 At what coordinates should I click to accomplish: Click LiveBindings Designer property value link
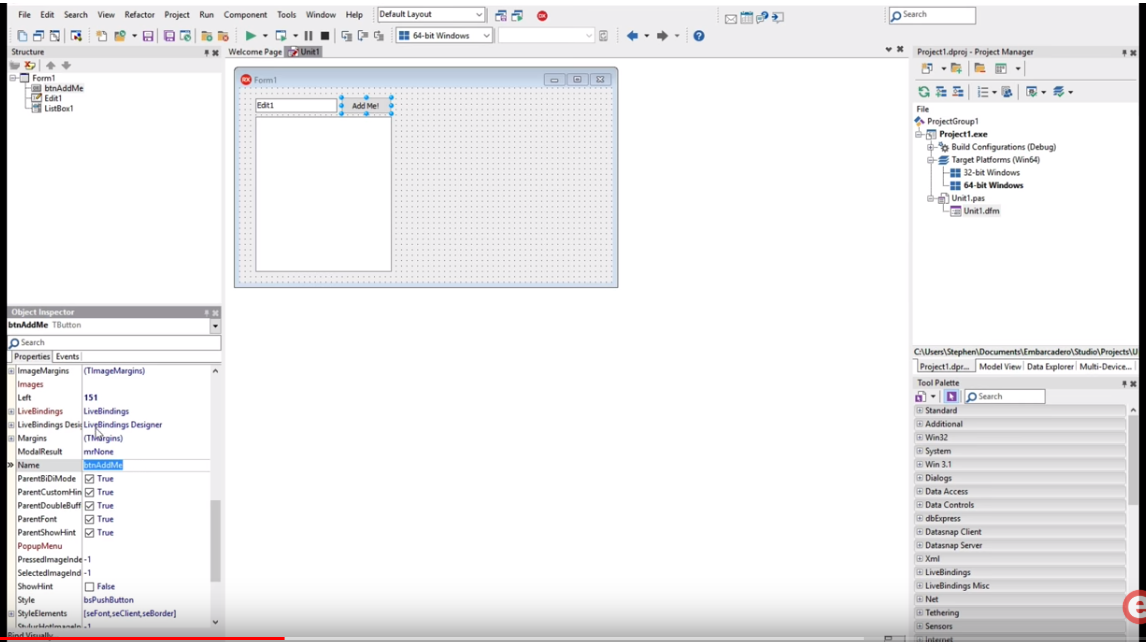tap(123, 425)
